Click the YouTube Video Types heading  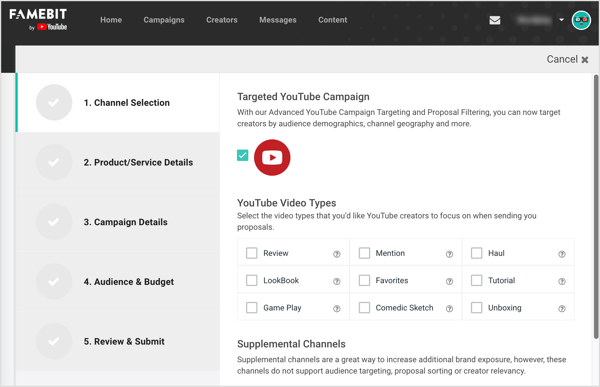point(287,203)
